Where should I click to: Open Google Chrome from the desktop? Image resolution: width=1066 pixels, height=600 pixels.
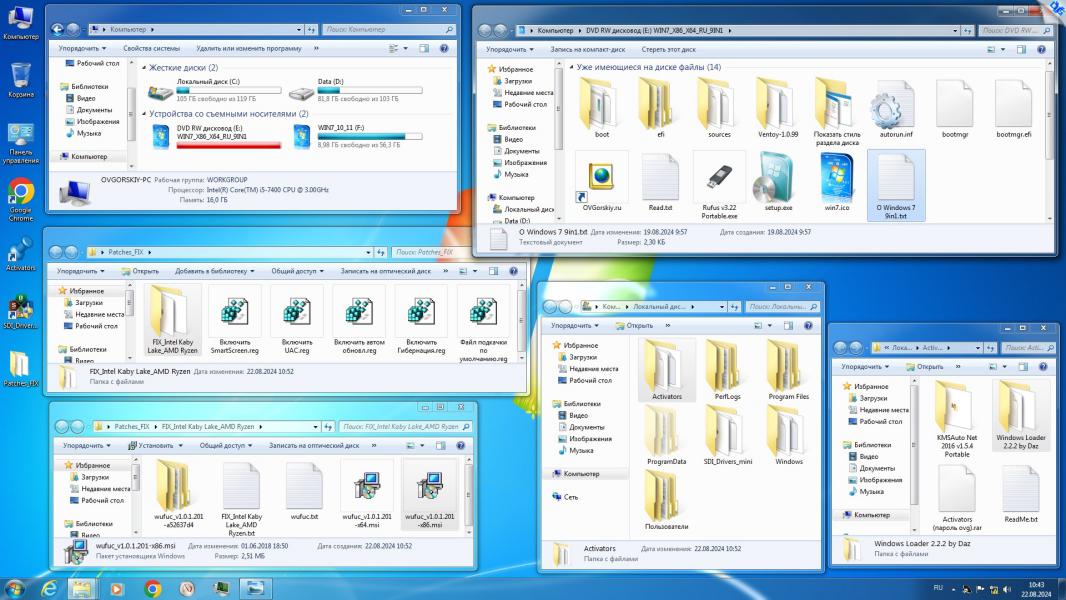coord(20,193)
